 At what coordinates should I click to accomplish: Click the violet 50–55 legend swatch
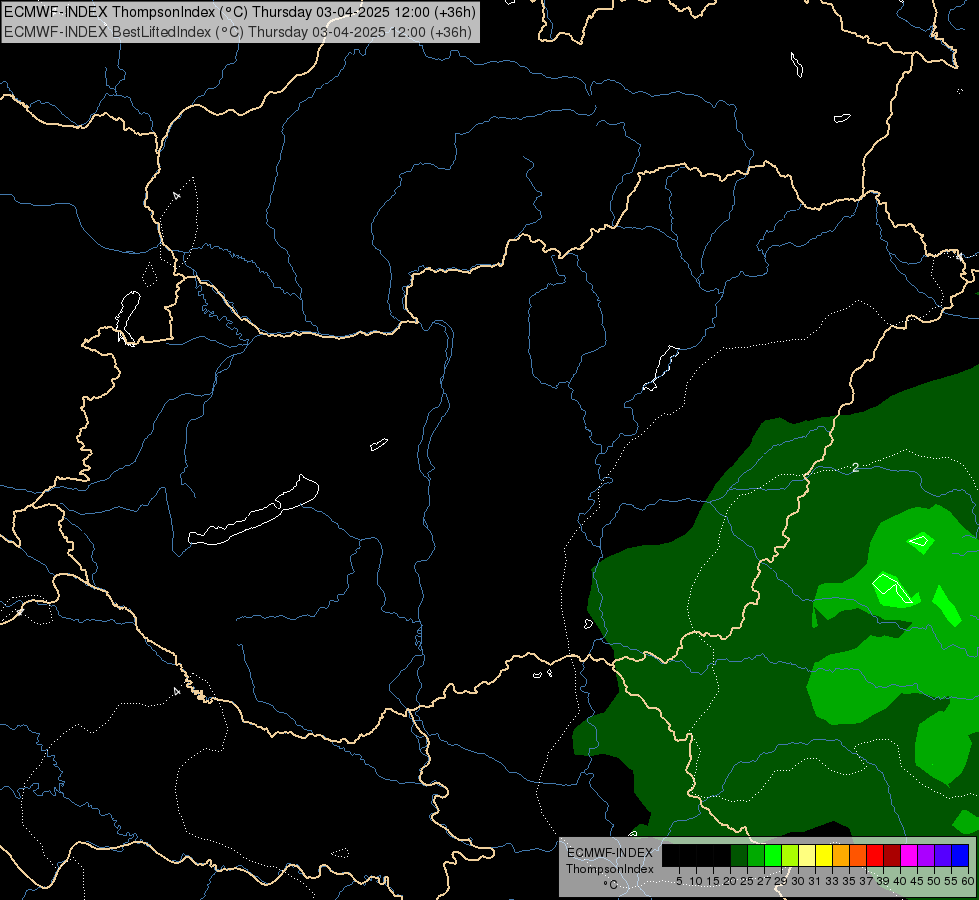943,855
